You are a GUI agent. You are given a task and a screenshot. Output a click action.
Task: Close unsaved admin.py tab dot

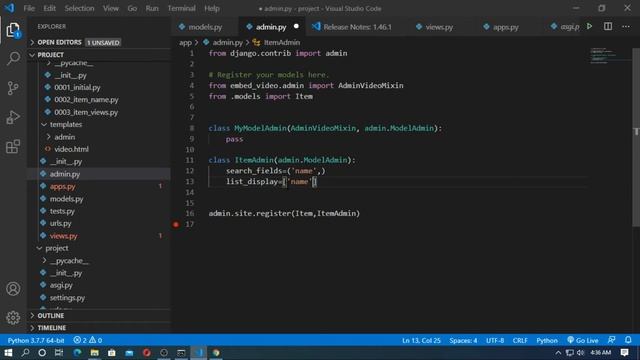coord(296,27)
